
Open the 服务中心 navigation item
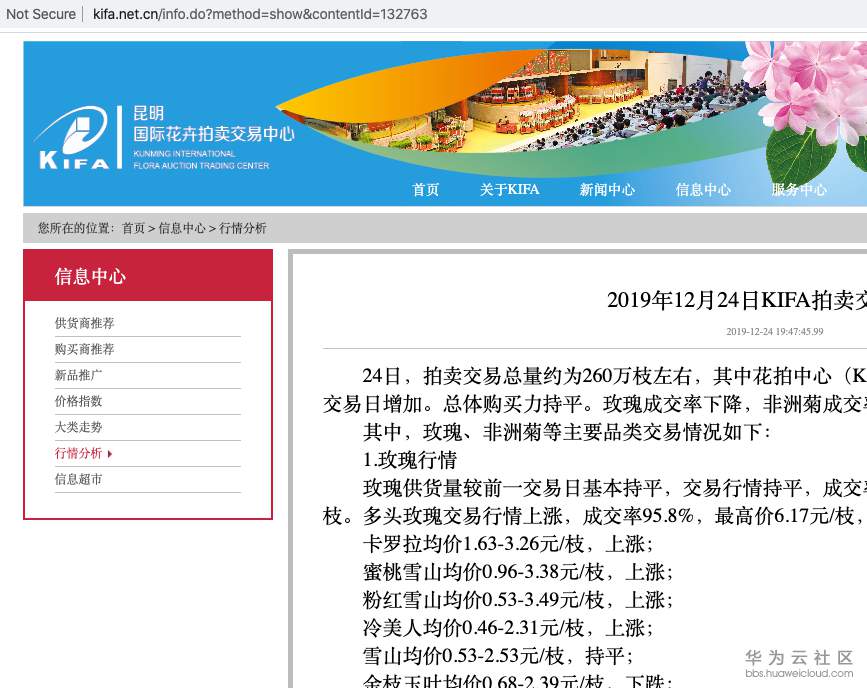pos(799,190)
